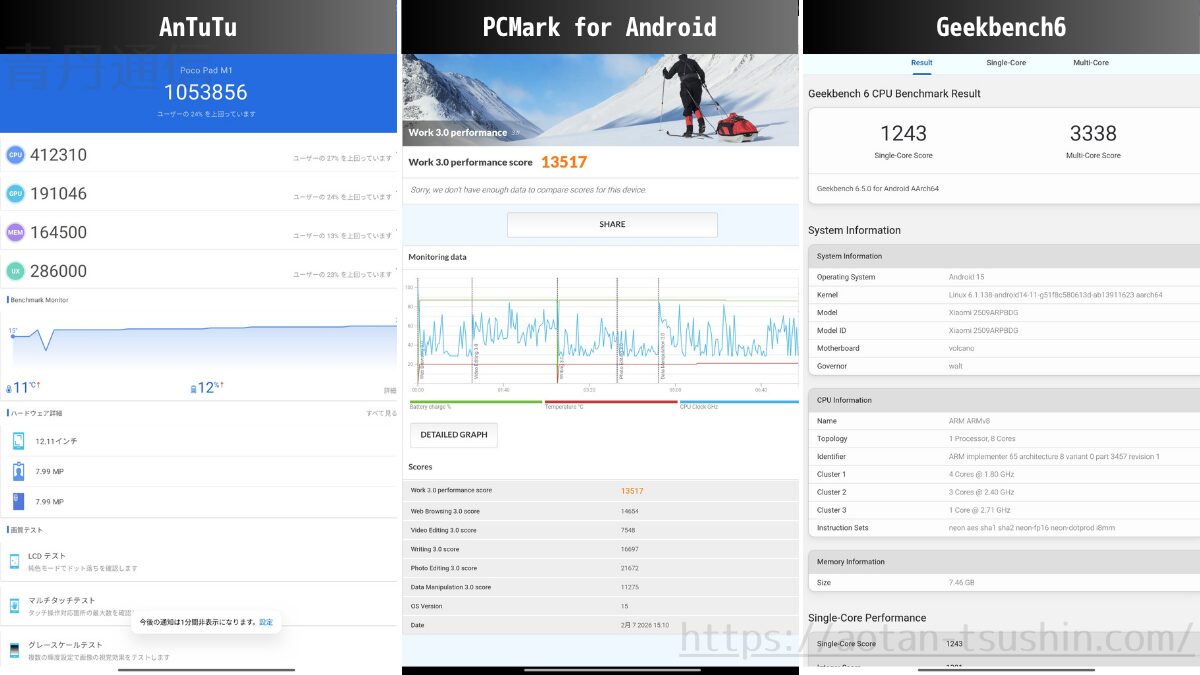The width and height of the screenshot is (1200, 675).
Task: Tap the blue CPU score icon
Action: coord(15,155)
